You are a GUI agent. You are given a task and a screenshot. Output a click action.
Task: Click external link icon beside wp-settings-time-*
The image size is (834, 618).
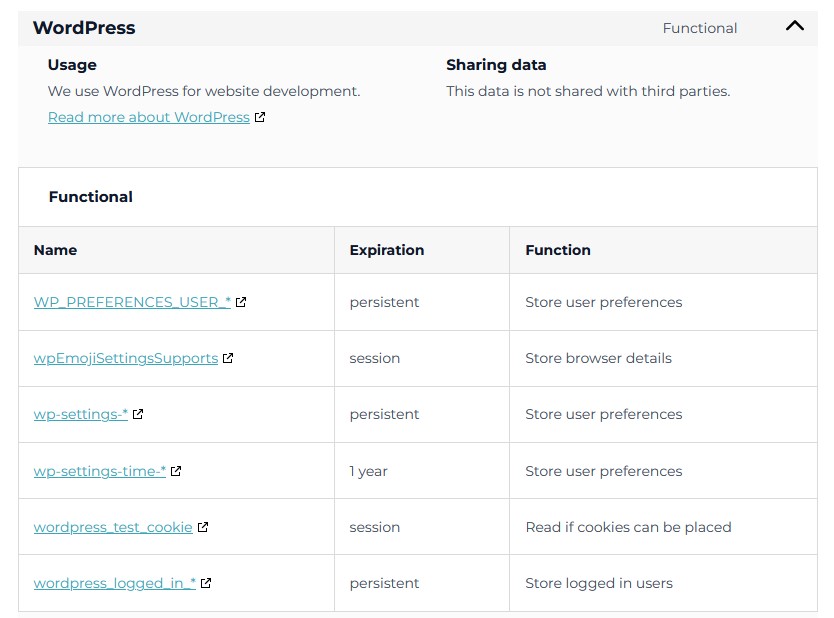(176, 471)
